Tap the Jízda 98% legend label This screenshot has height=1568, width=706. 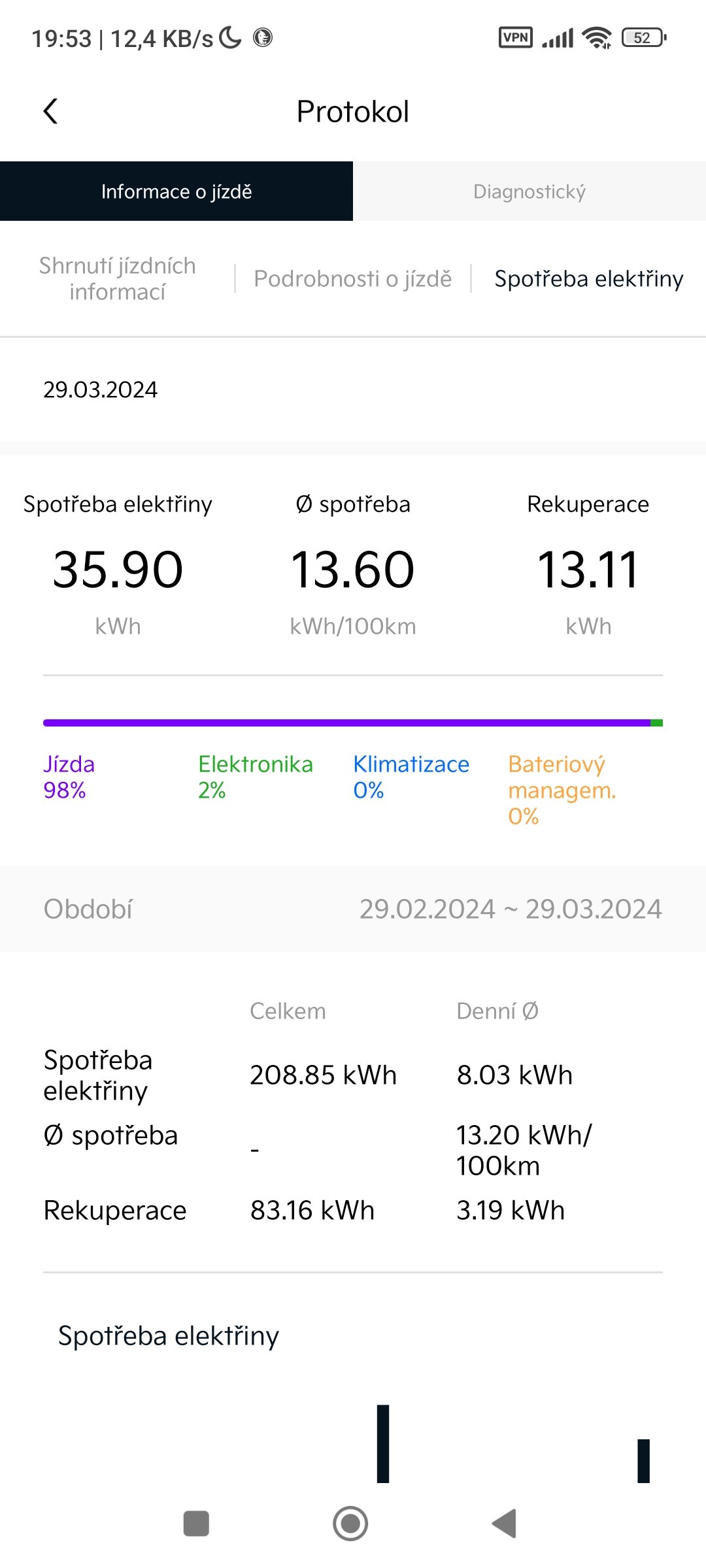click(69, 777)
